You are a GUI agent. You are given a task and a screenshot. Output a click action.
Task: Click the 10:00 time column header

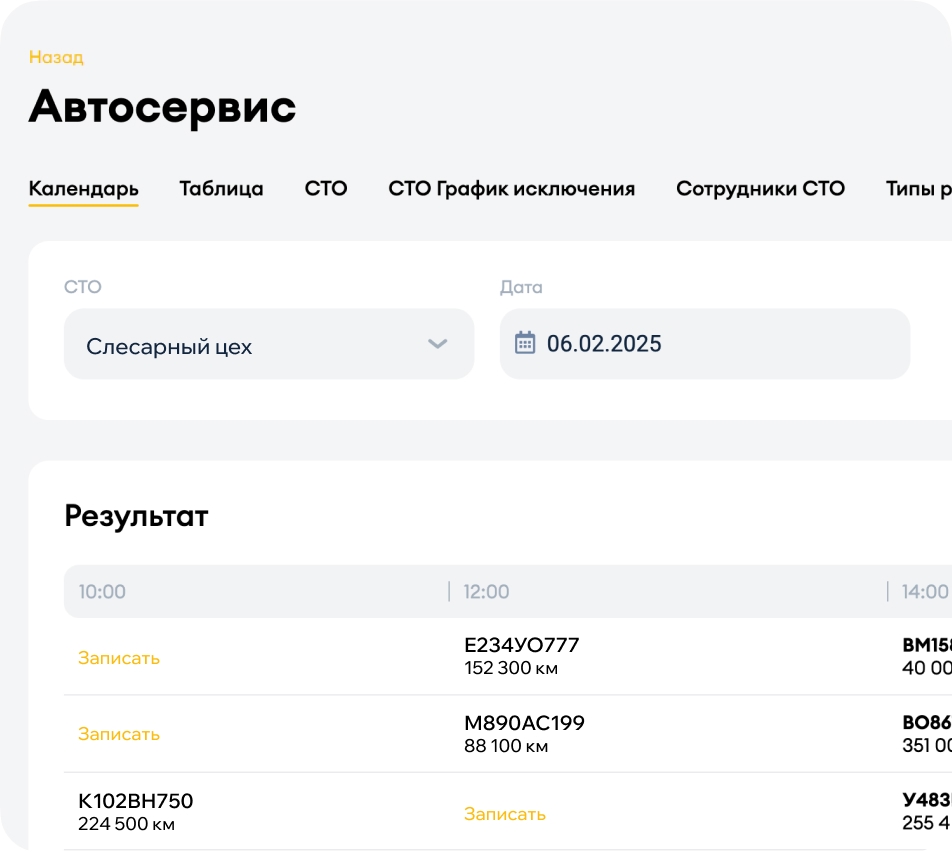coord(102,592)
